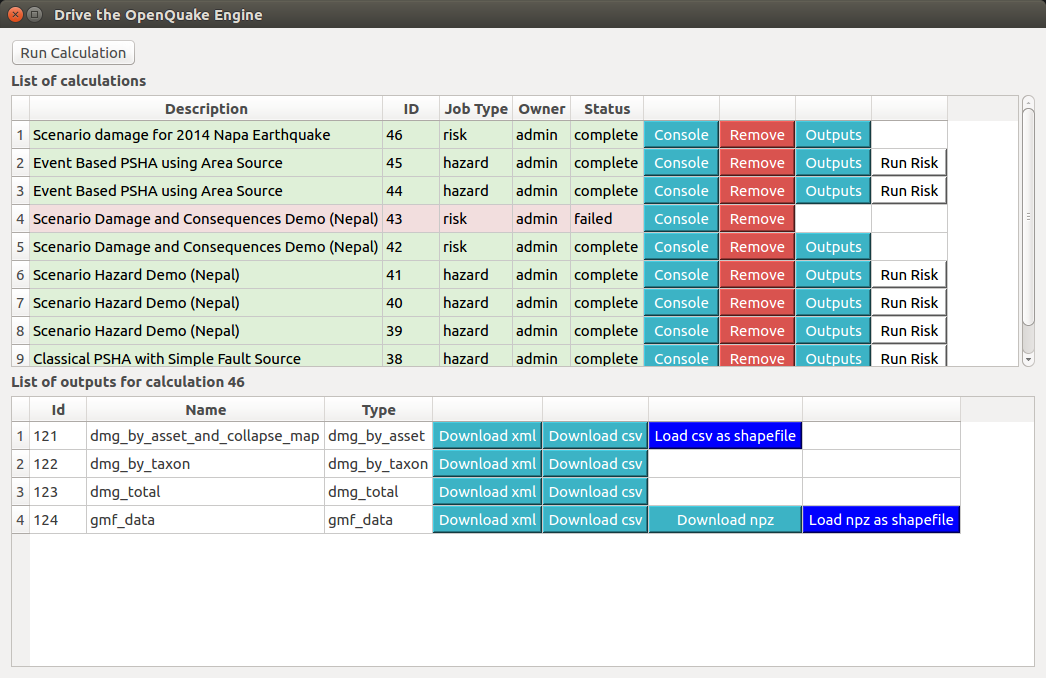Image resolution: width=1046 pixels, height=678 pixels.
Task: Remove Scenario Hazard Demo calculation 41
Action: 757,275
